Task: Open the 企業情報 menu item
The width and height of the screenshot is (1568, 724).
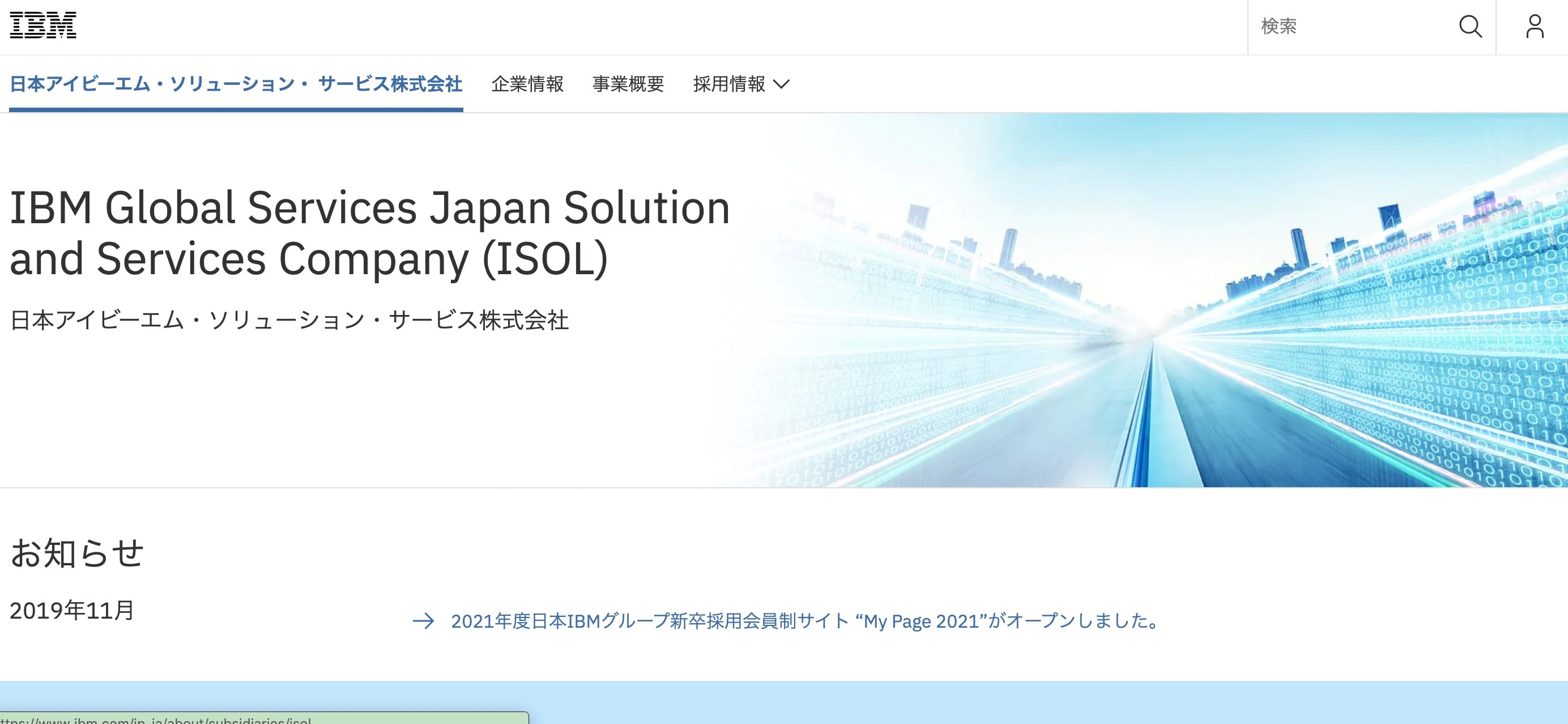Action: pos(528,84)
